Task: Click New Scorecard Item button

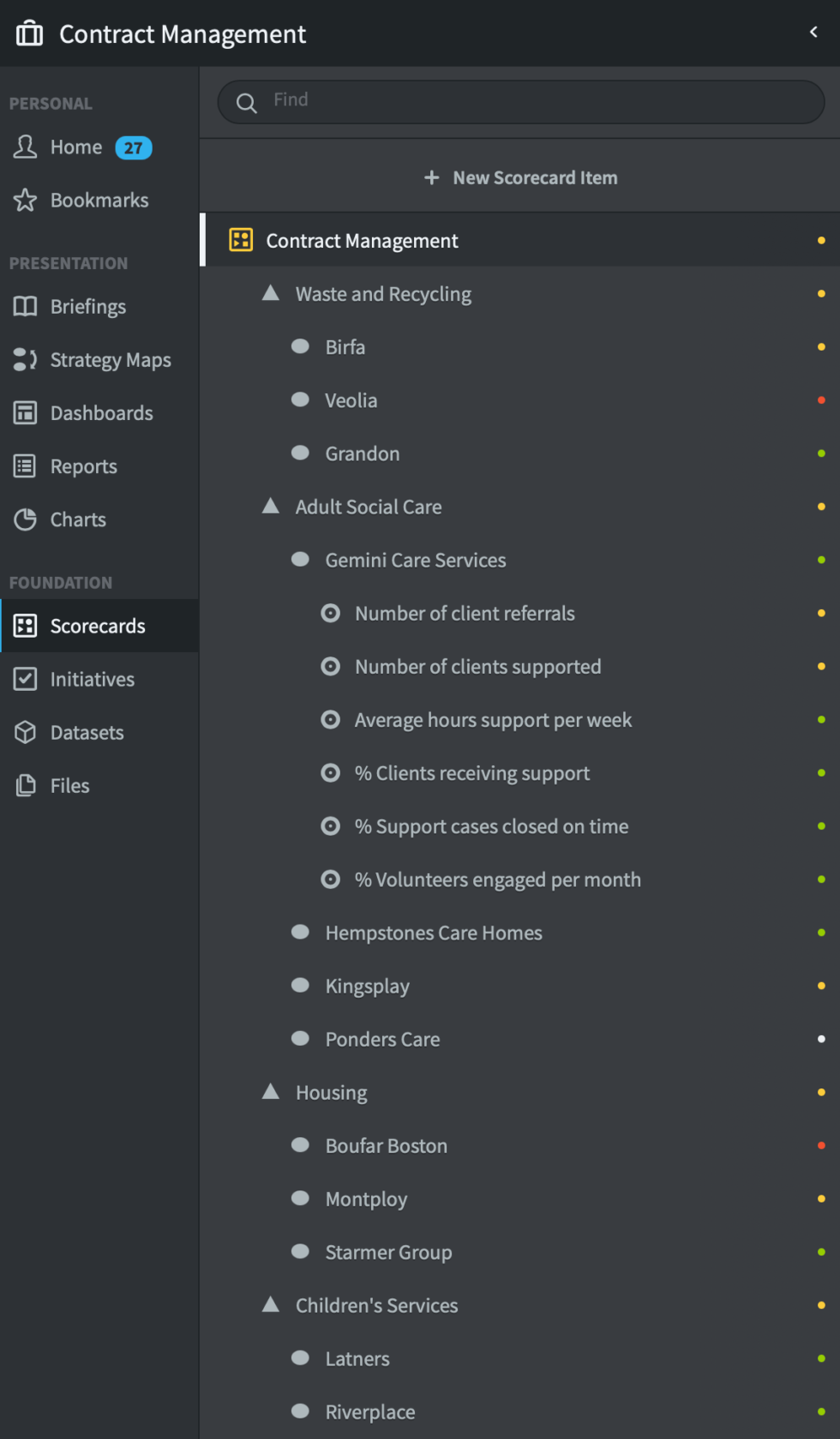Action: 520,177
